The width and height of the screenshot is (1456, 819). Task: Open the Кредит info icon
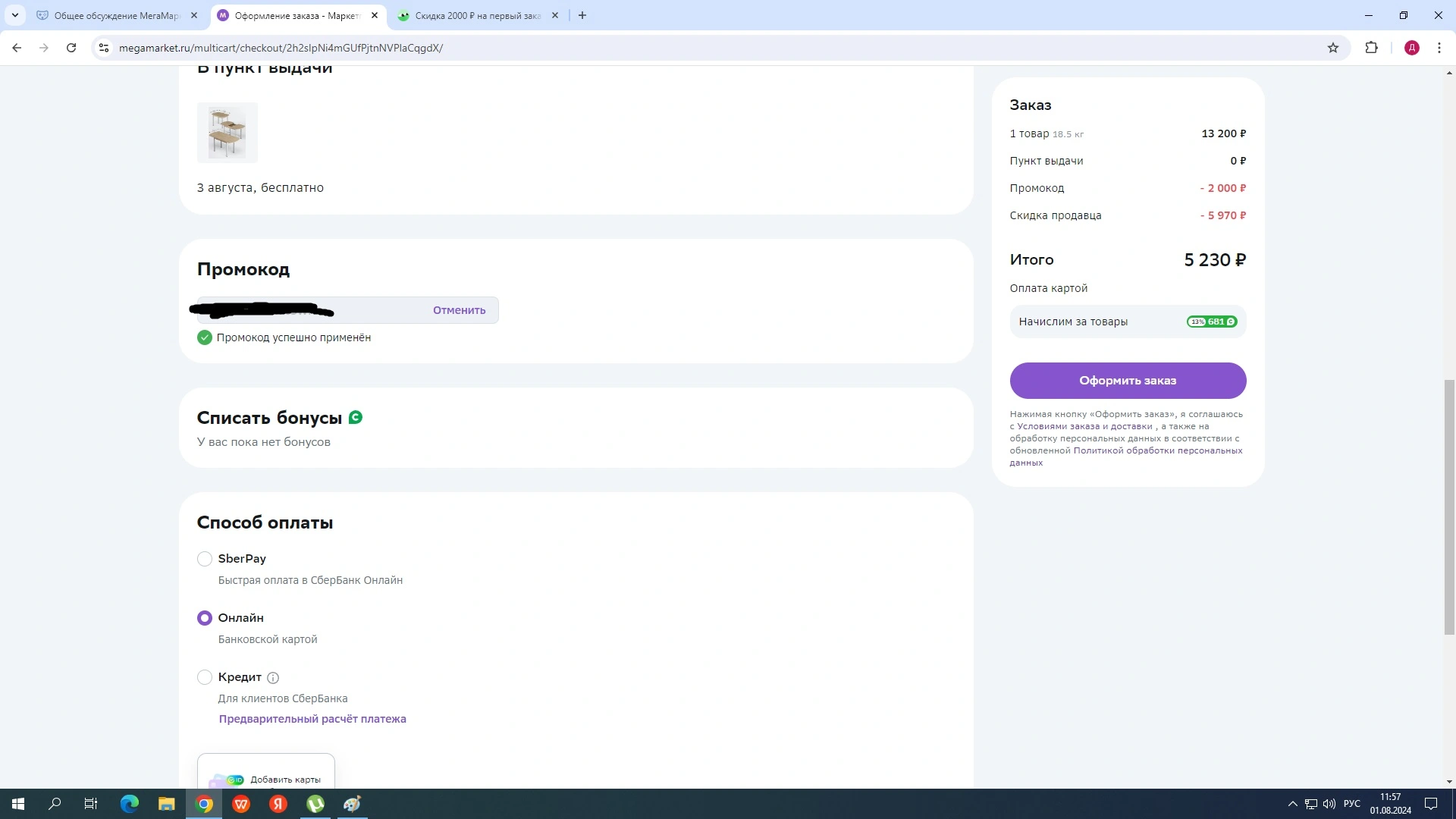click(x=273, y=678)
